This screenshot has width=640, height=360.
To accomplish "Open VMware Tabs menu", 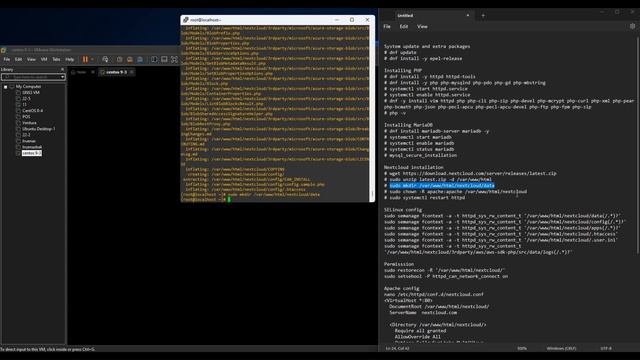I will coord(56,60).
